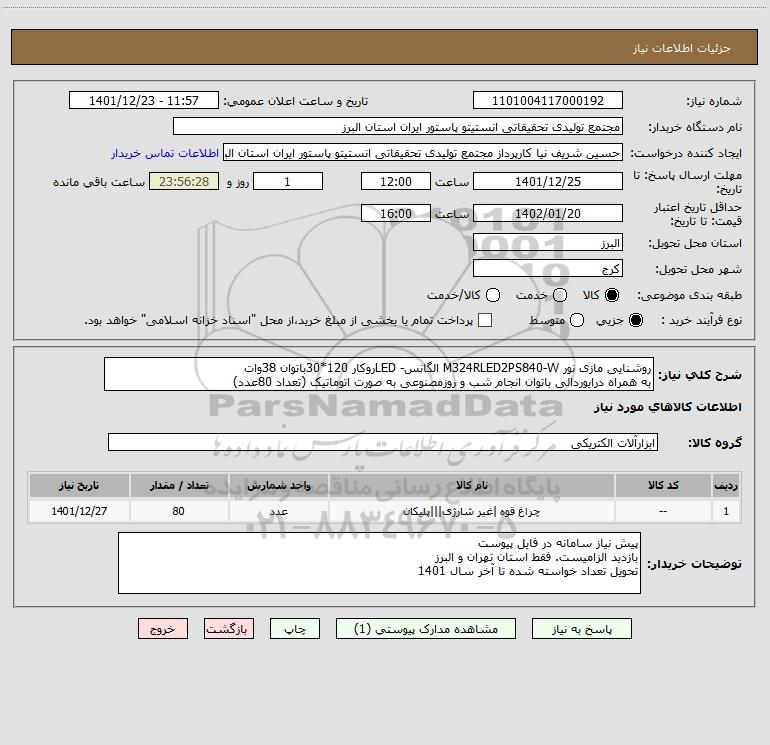Click the remaining time field 23:56:28

tap(184, 181)
